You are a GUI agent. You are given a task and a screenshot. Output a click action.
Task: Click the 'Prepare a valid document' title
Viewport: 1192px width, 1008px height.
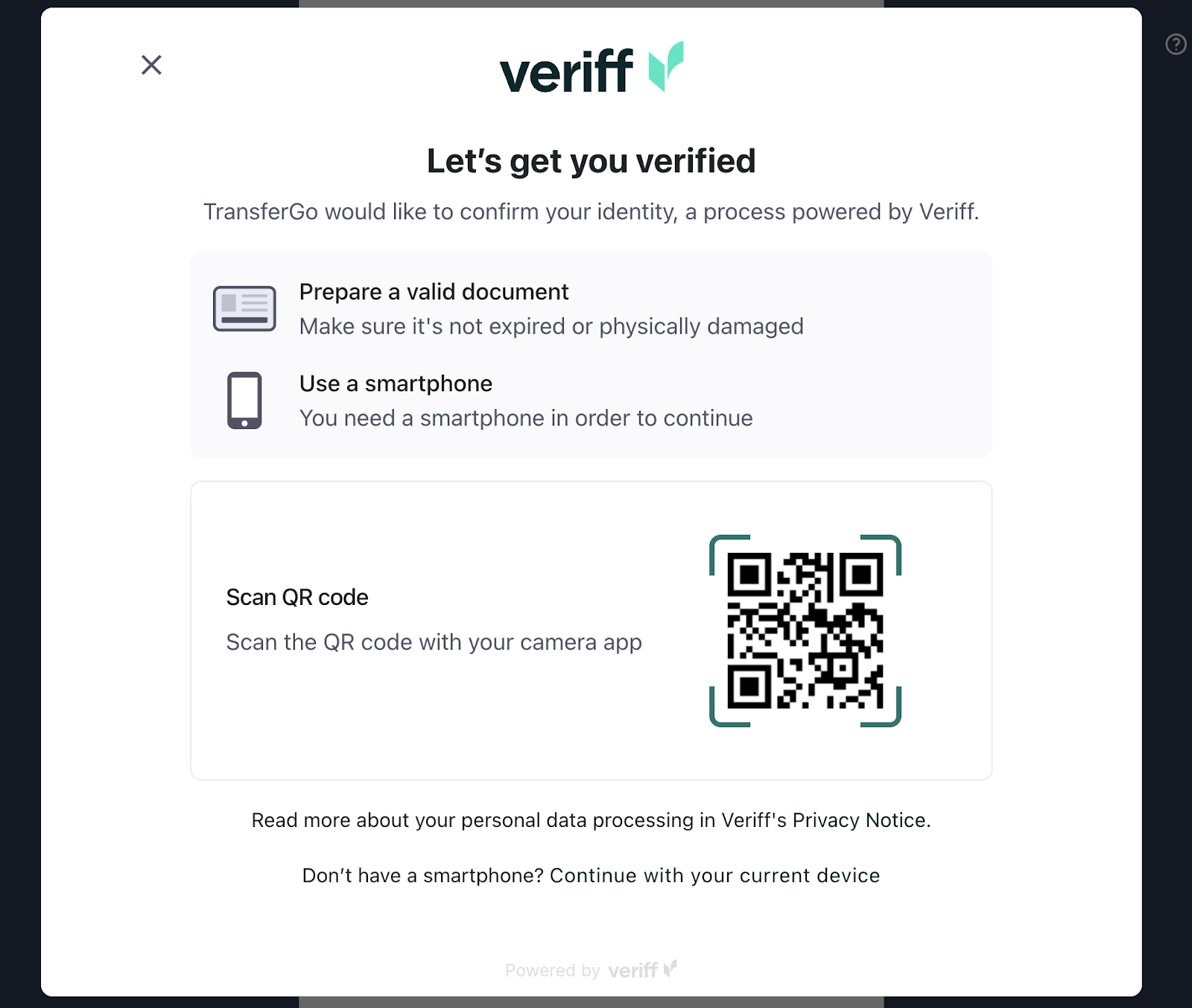(434, 292)
